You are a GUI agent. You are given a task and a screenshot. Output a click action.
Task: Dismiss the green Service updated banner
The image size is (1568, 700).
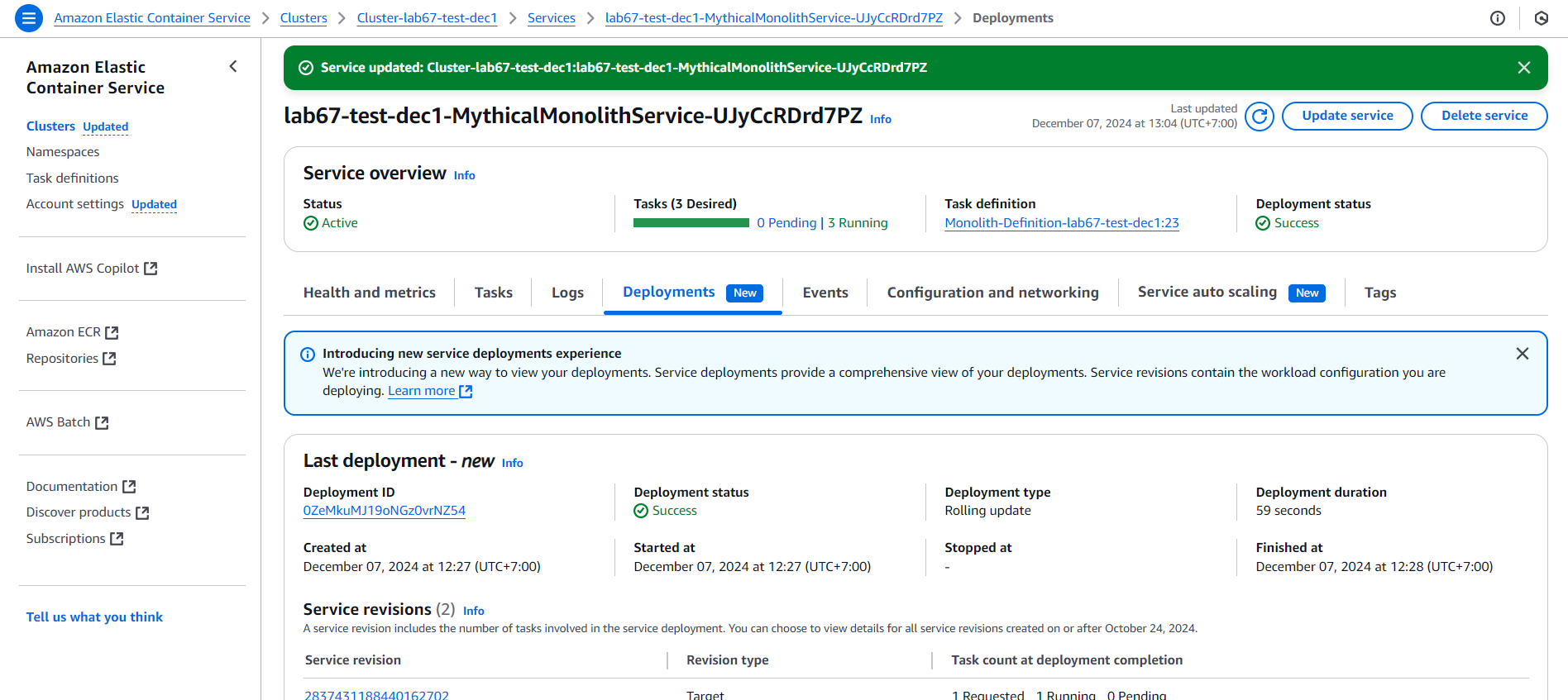1524,68
